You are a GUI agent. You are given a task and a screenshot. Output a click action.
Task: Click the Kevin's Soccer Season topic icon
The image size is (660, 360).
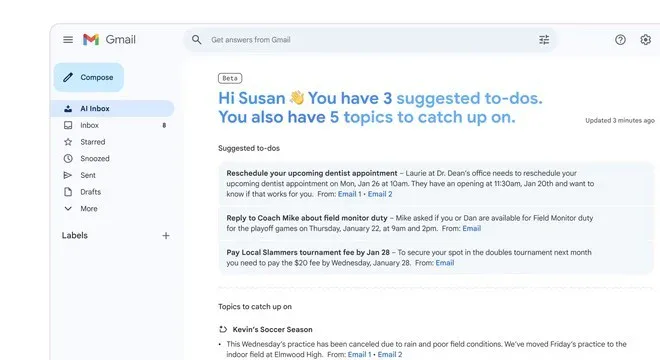tap(223, 329)
